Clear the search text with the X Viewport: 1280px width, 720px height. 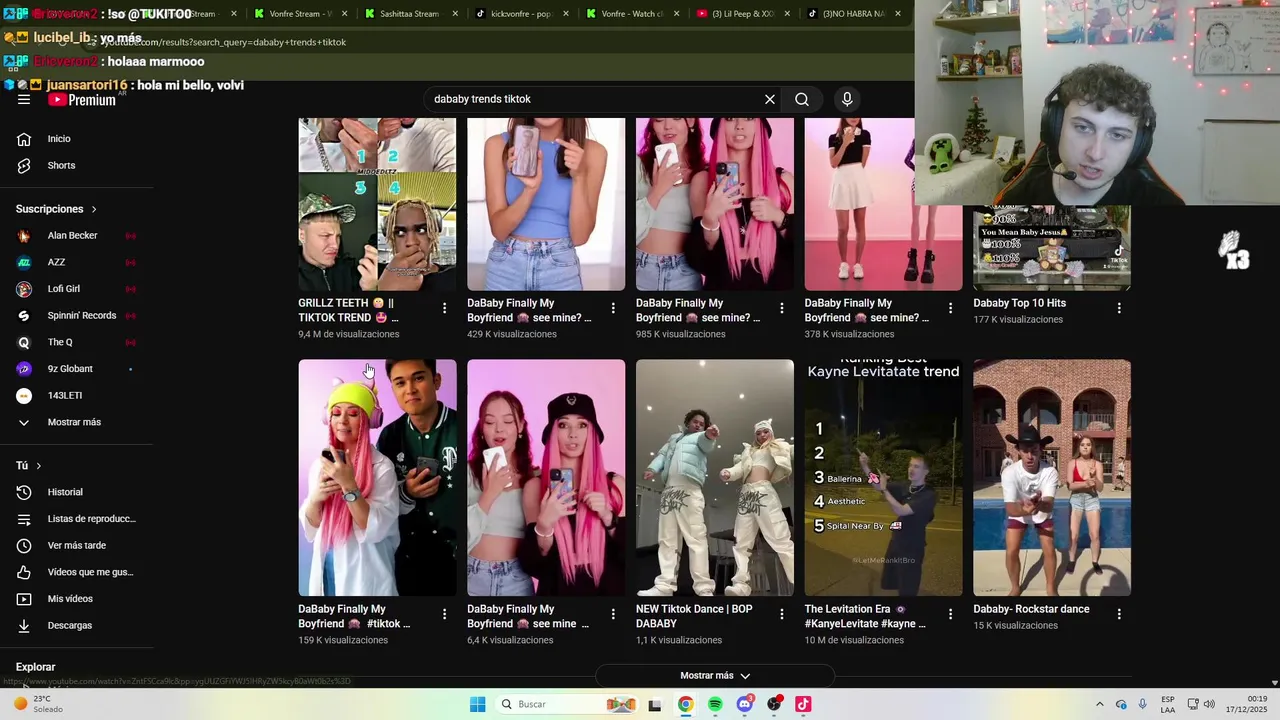pyautogui.click(x=770, y=99)
